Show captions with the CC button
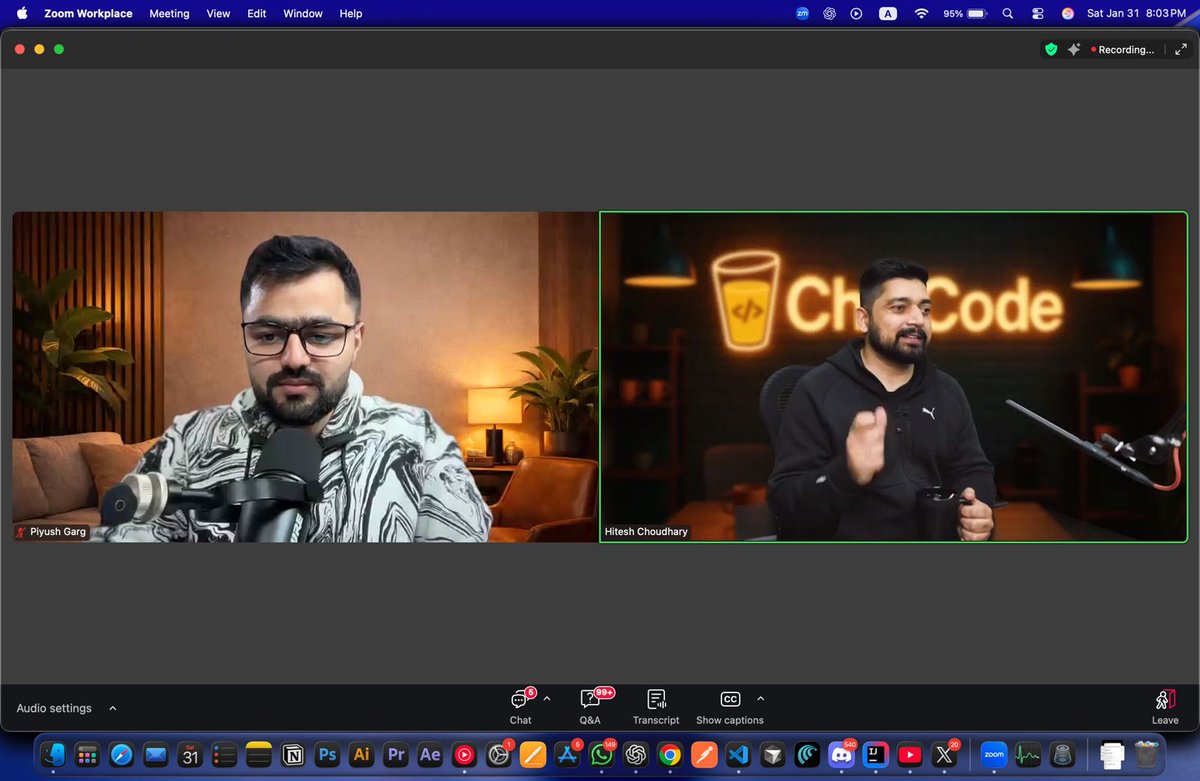Screen dimensions: 1200x781 click(730, 706)
